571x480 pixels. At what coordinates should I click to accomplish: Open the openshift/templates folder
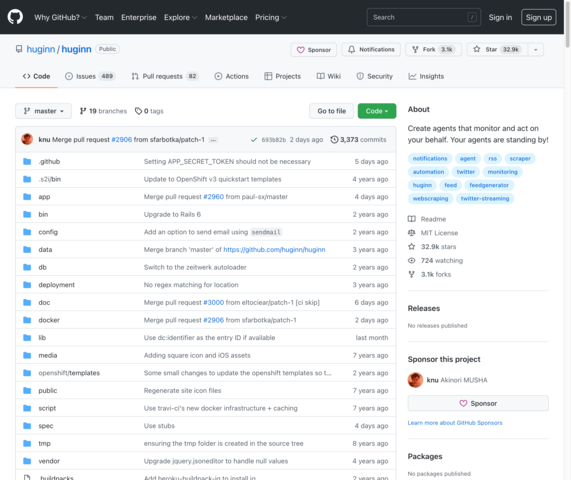(69, 373)
